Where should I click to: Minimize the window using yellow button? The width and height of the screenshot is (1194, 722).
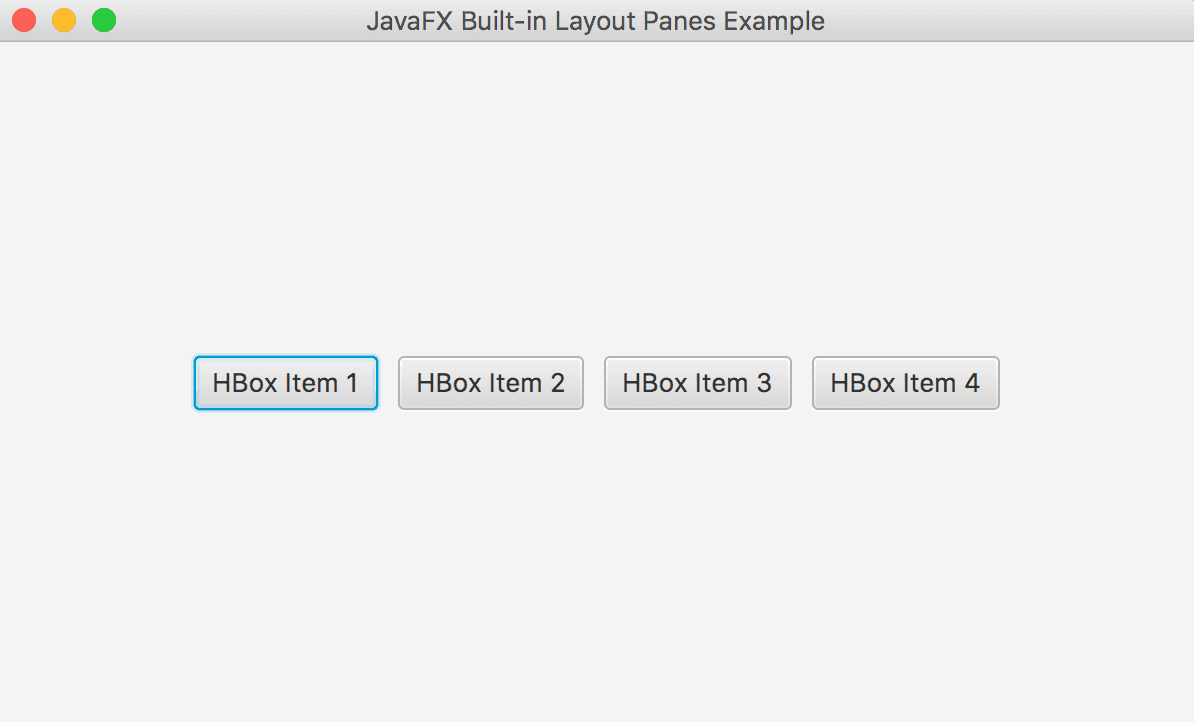pos(64,21)
